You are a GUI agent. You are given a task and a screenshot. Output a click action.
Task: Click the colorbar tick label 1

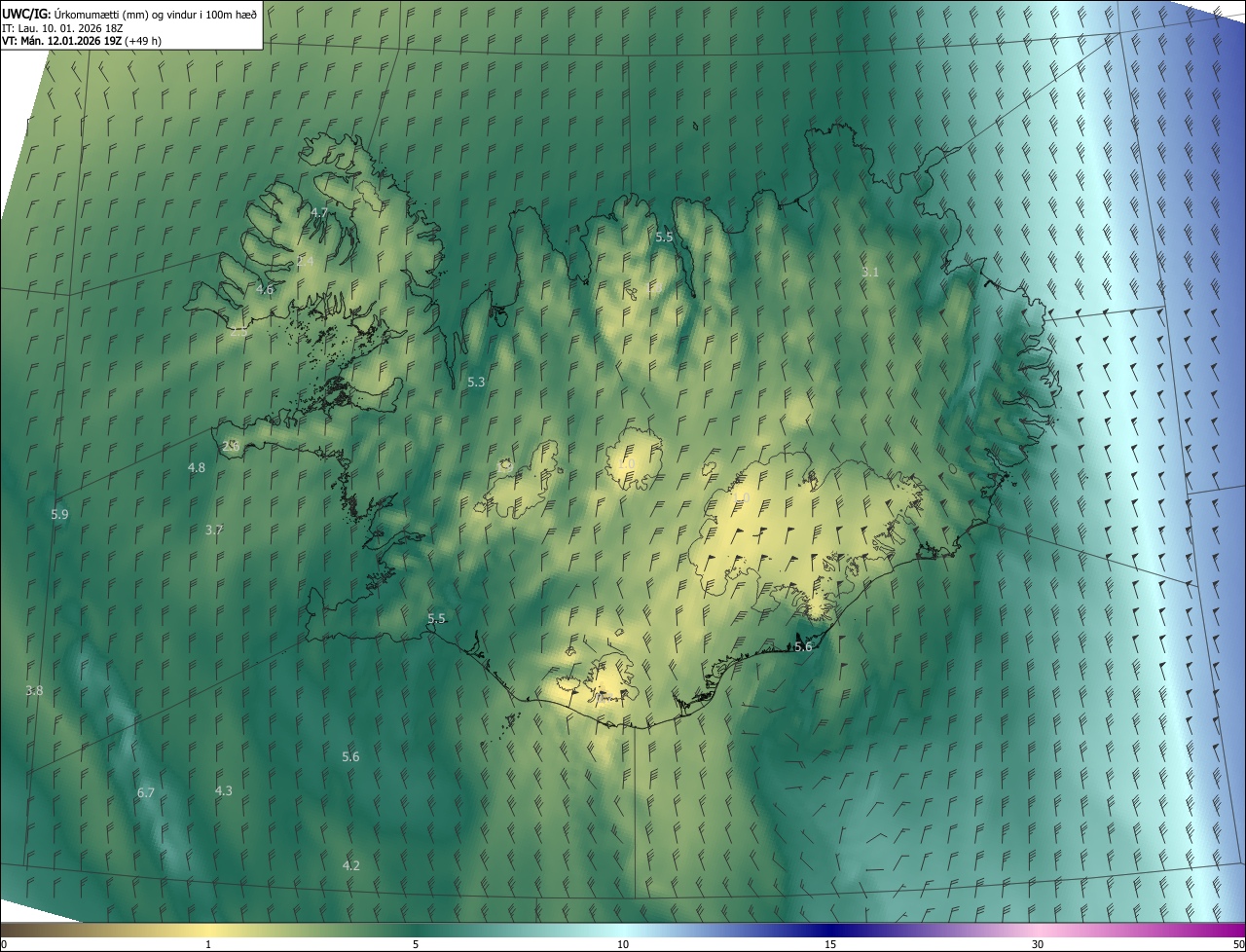[x=208, y=944]
